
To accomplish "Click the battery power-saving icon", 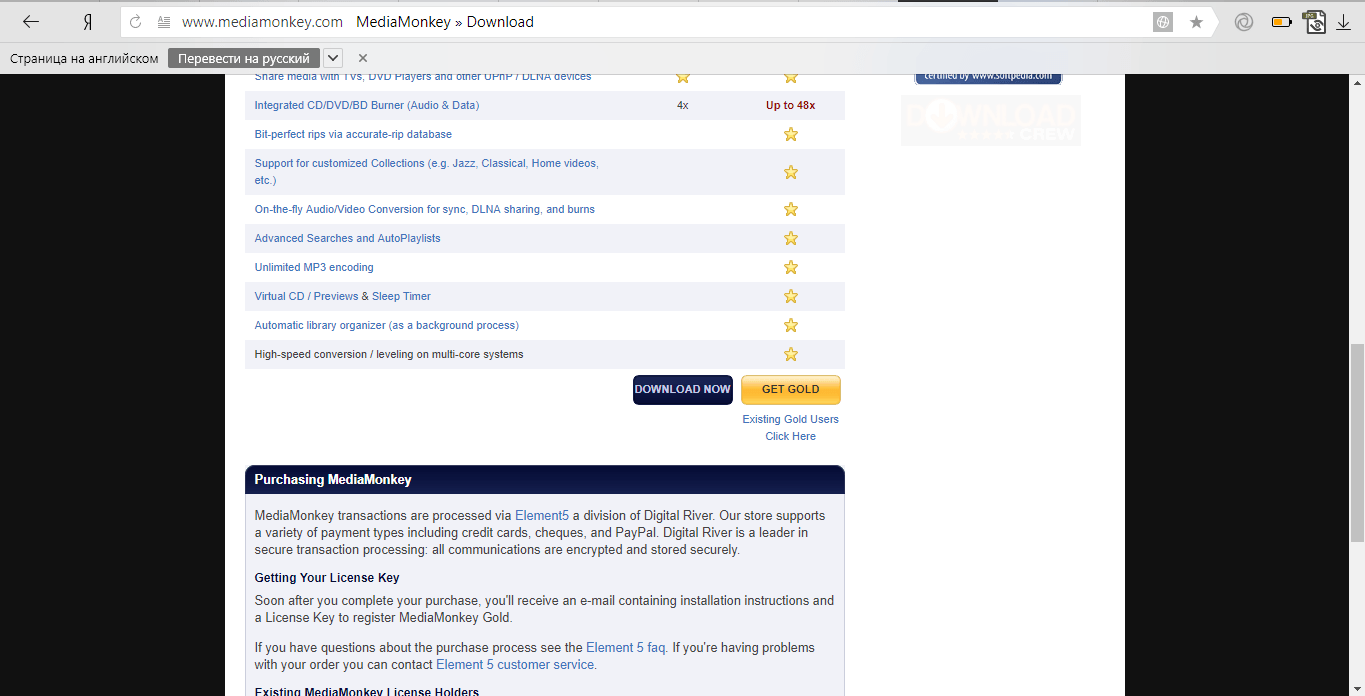I will pos(1281,22).
